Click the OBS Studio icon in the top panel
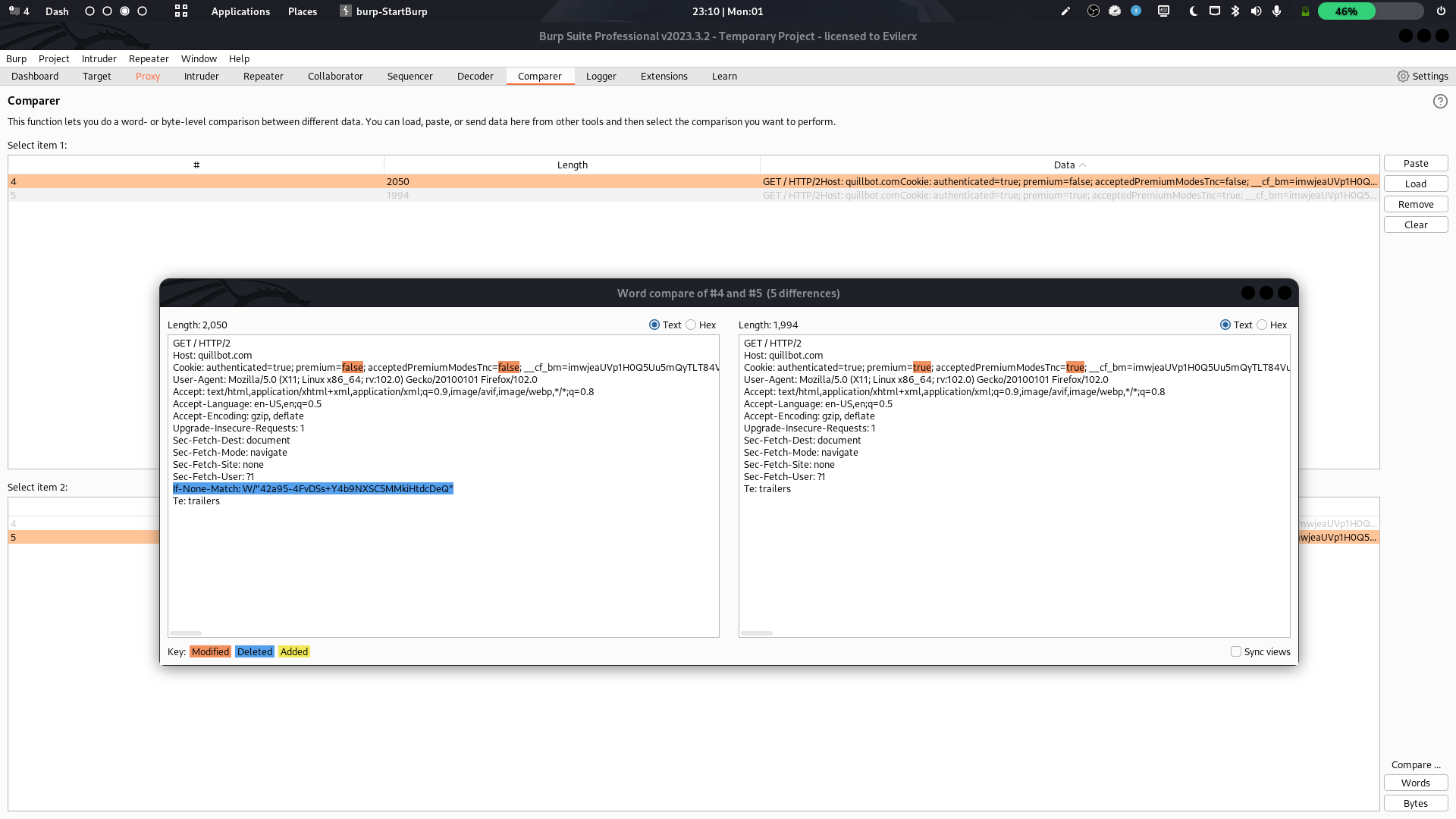The width and height of the screenshot is (1456, 819). [x=1093, y=11]
